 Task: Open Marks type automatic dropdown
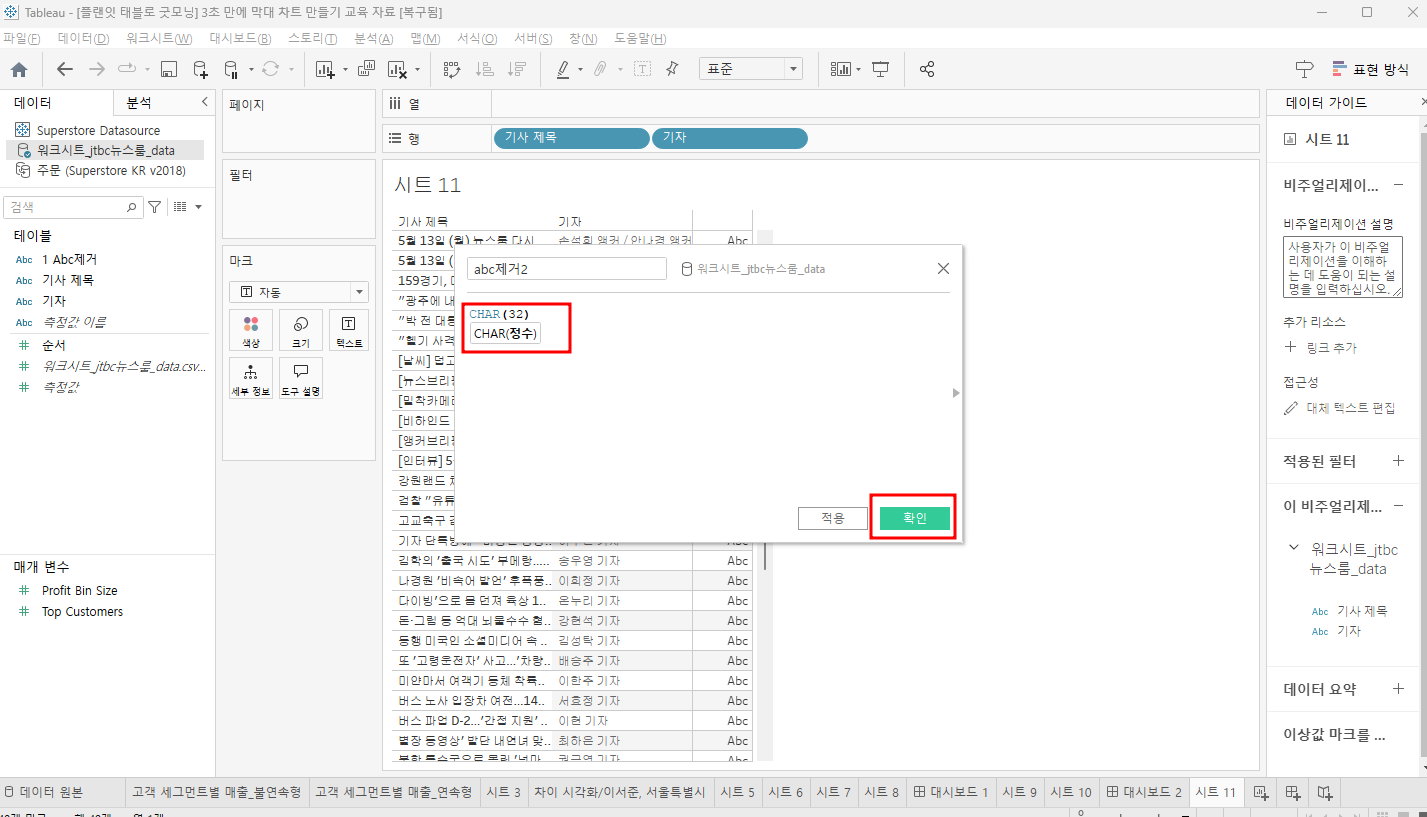coord(299,292)
